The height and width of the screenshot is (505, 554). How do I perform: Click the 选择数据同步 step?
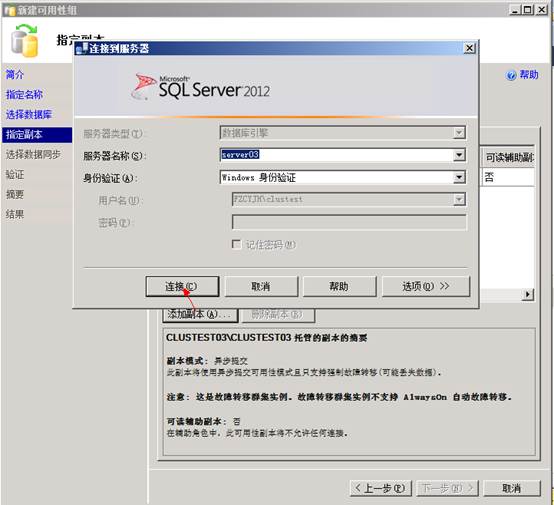(33, 154)
